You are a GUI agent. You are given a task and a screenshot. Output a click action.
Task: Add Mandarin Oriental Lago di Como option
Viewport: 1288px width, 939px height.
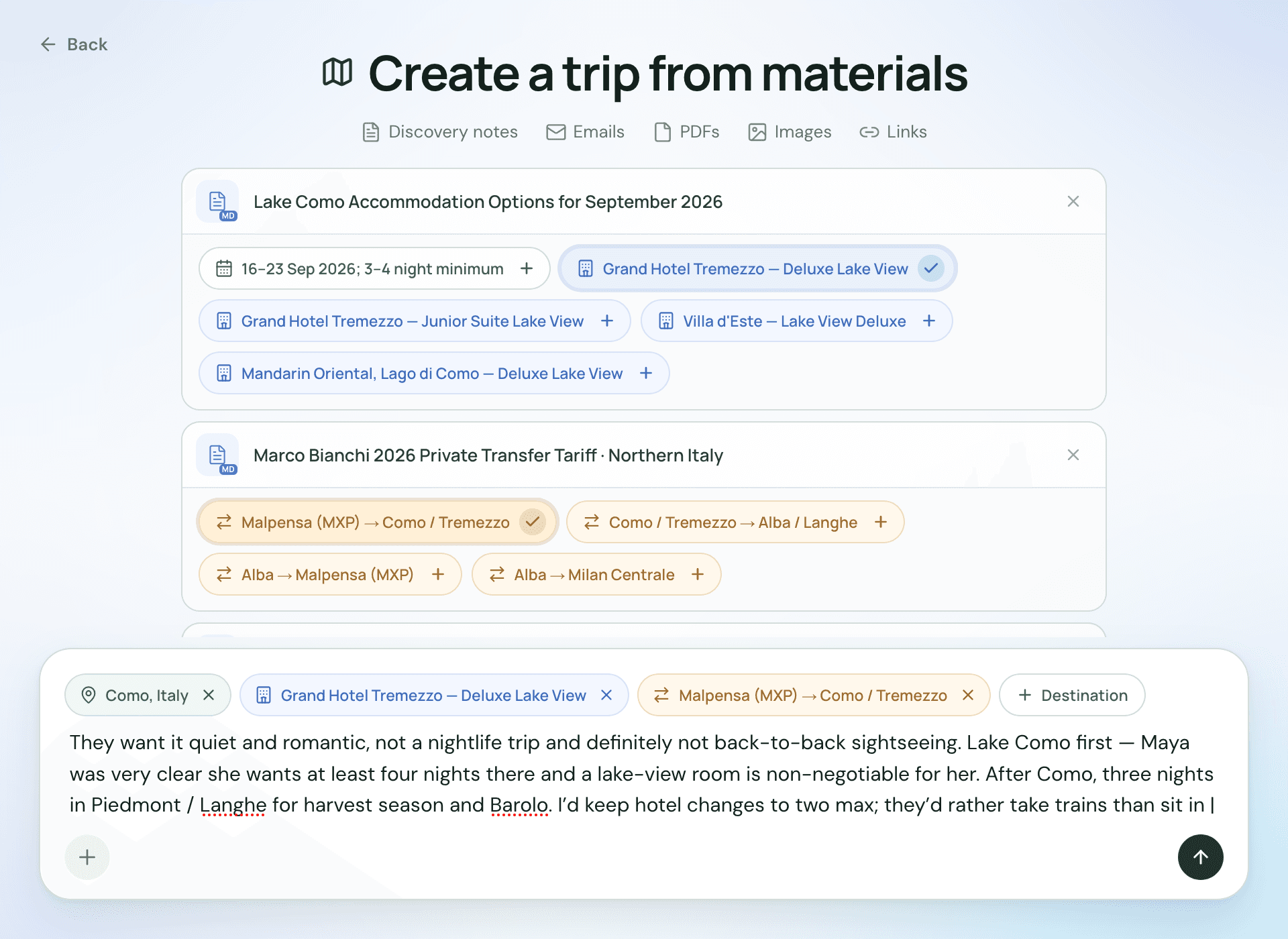[x=646, y=373]
